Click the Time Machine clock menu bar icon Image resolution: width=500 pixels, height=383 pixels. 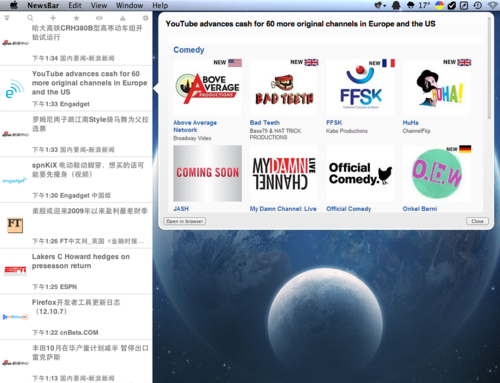point(478,5)
